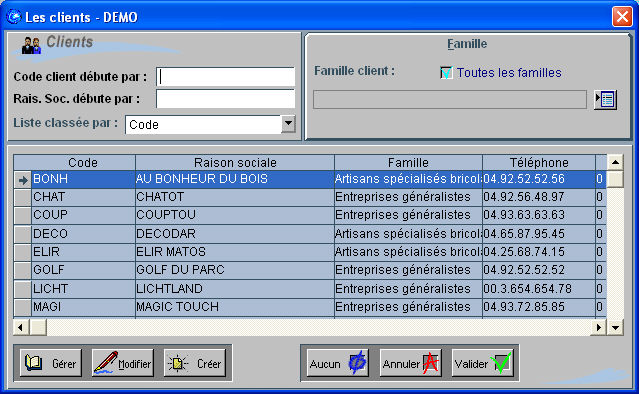
Task: Sort by the Raison sociale column header
Action: pos(235,163)
